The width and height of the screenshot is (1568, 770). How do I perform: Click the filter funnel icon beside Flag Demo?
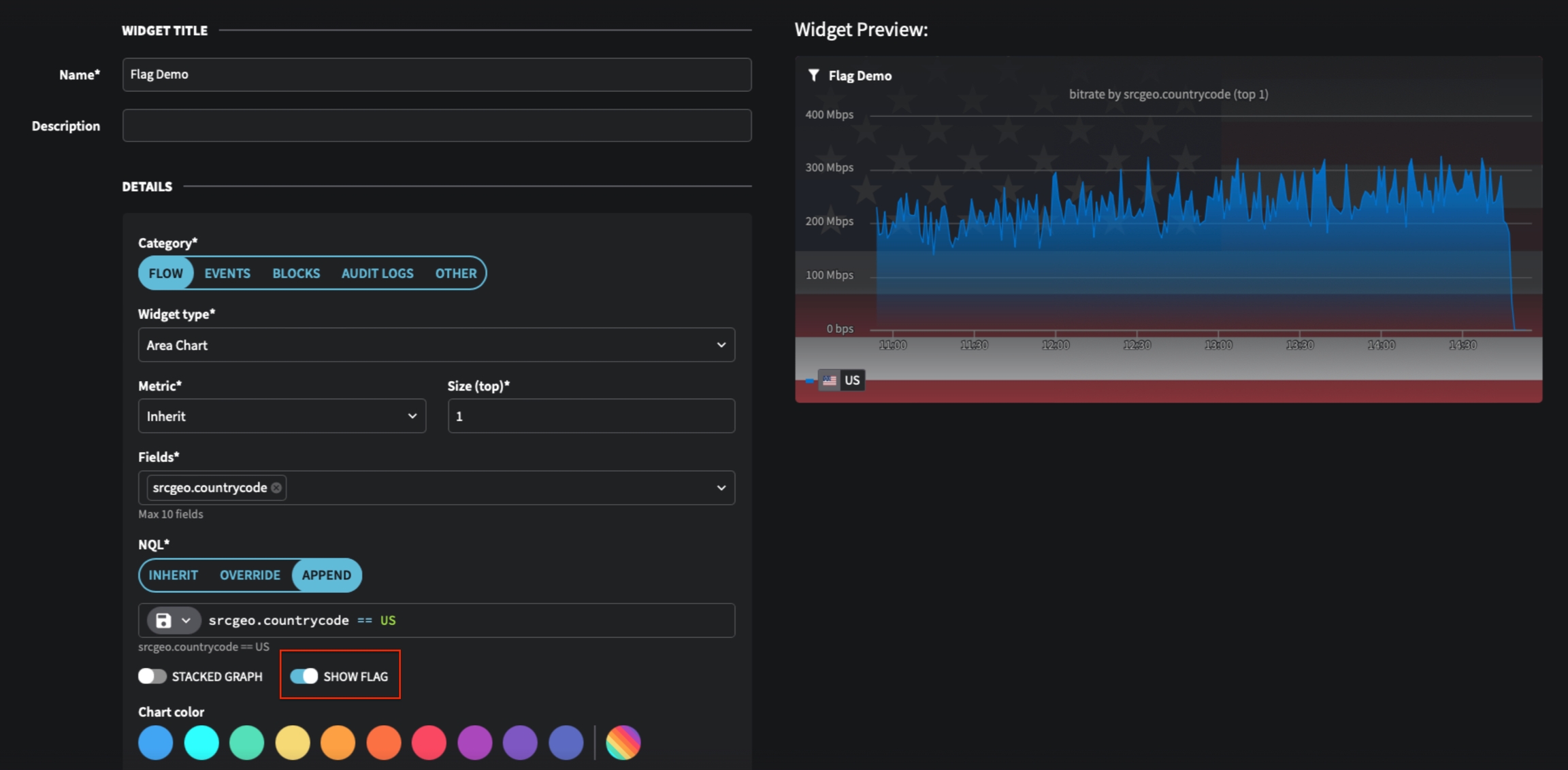(x=813, y=75)
